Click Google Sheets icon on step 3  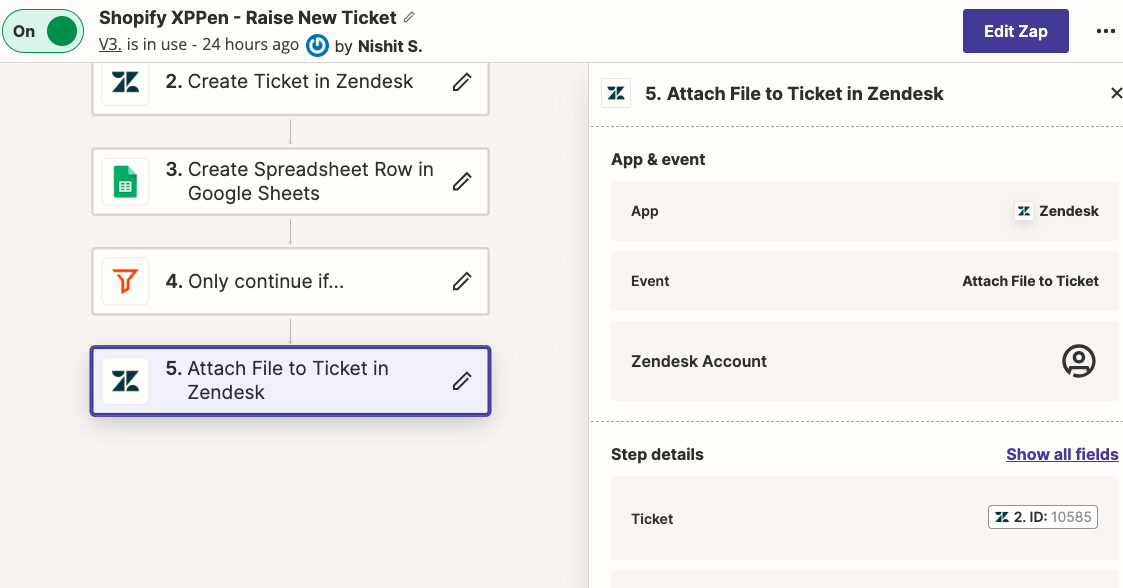pyautogui.click(x=125, y=182)
